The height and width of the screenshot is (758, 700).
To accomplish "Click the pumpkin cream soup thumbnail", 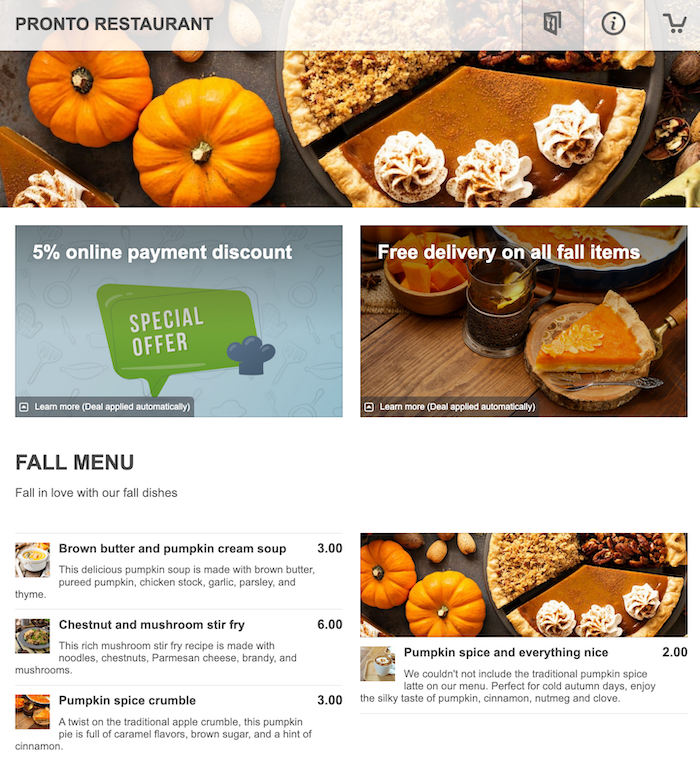I will pos(32,560).
